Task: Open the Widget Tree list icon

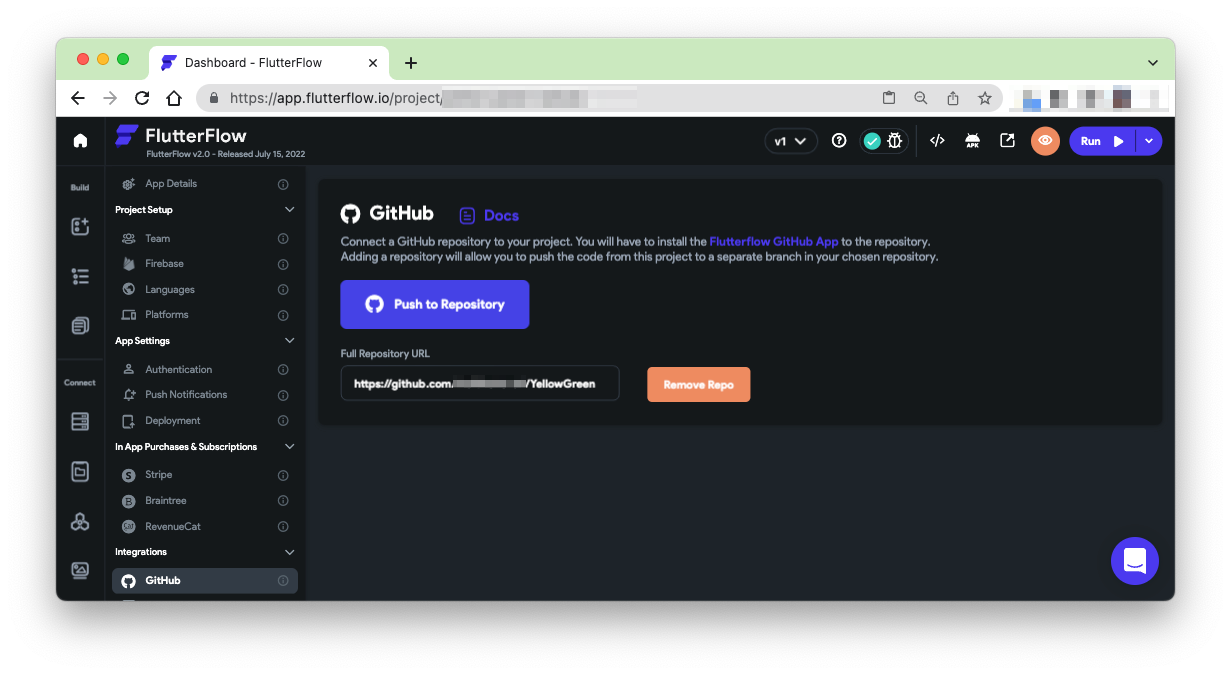Action: point(80,276)
